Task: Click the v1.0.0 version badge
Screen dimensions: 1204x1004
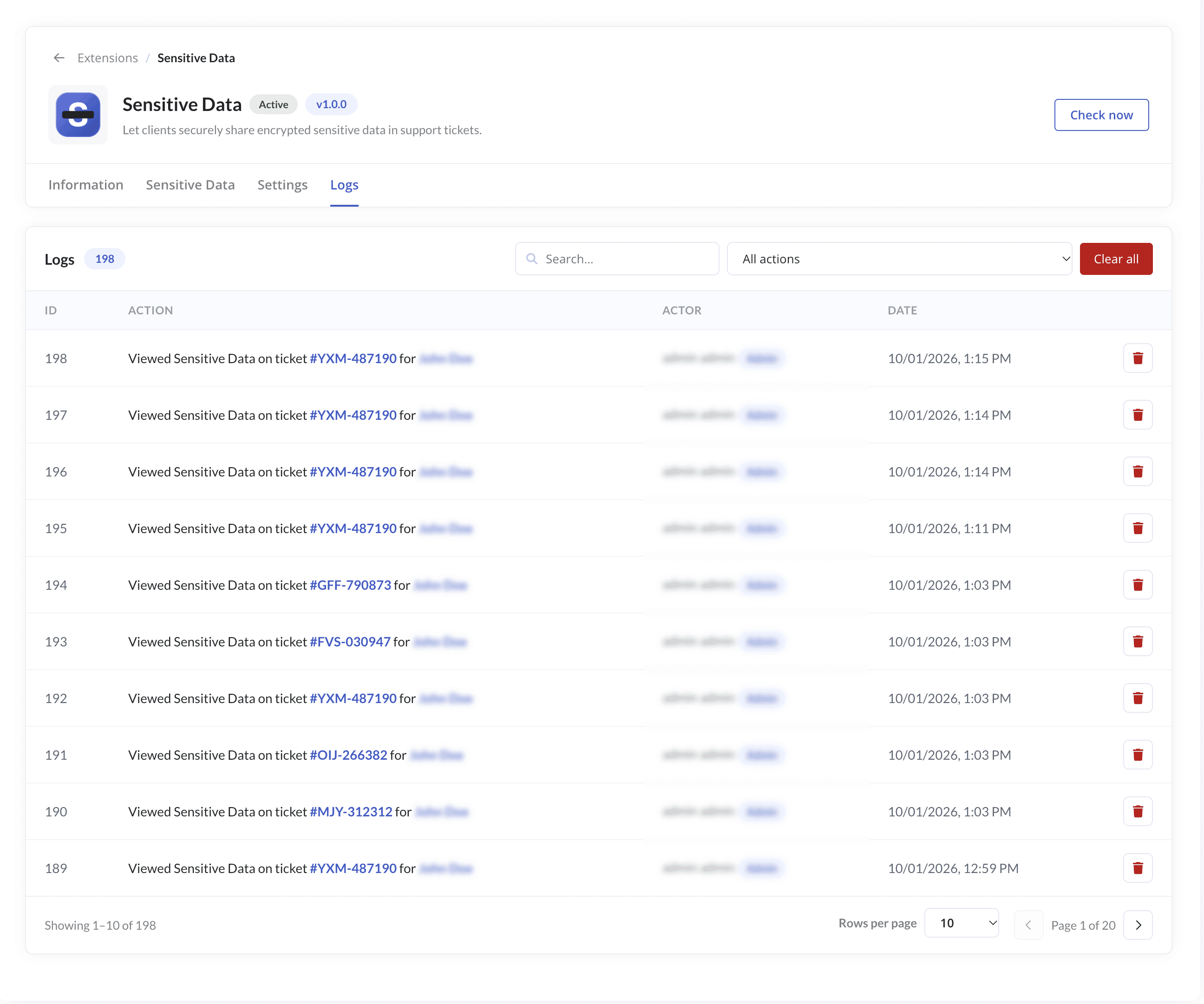Action: click(x=331, y=105)
